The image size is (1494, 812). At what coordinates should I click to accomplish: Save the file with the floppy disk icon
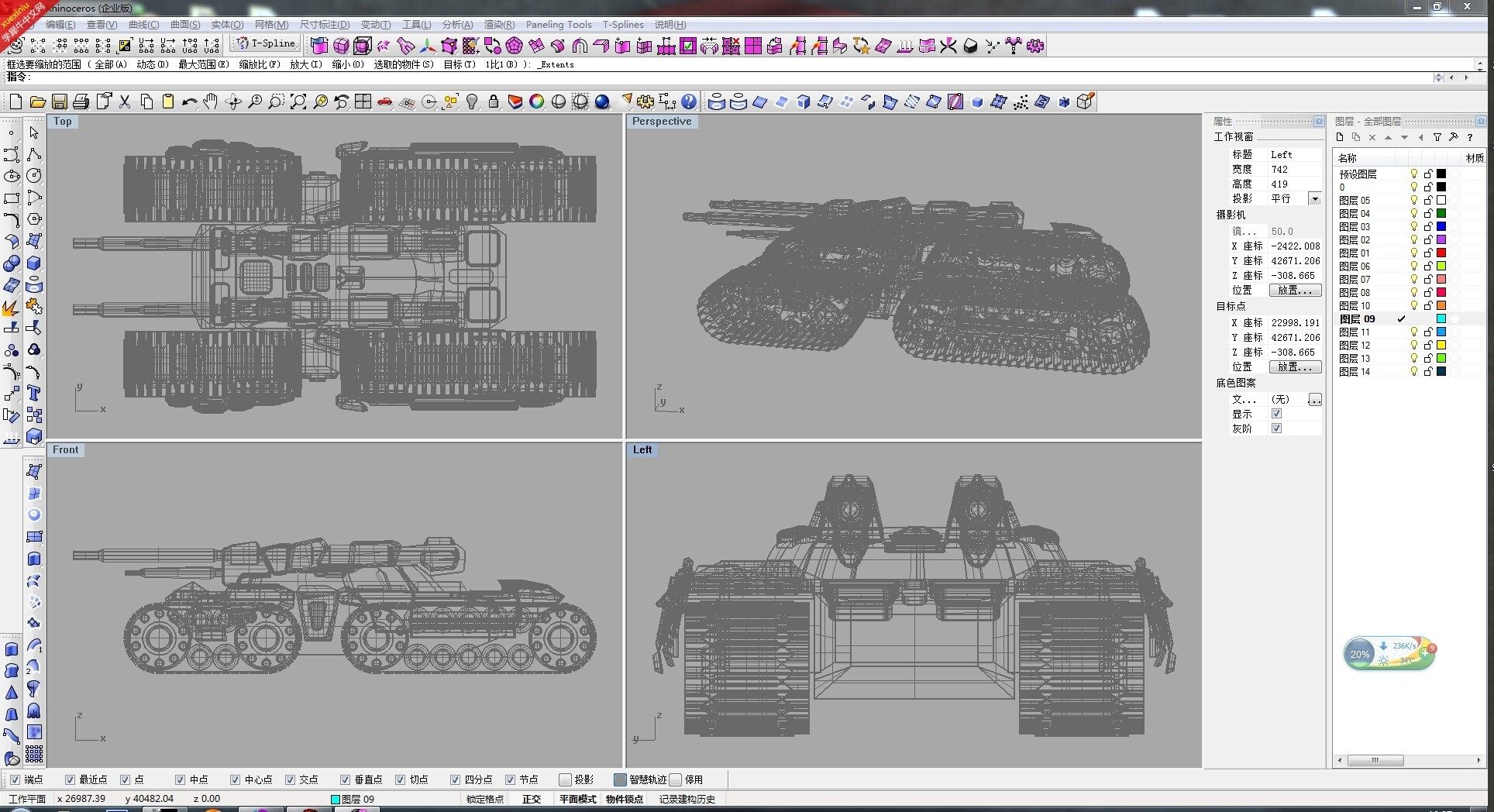point(59,101)
